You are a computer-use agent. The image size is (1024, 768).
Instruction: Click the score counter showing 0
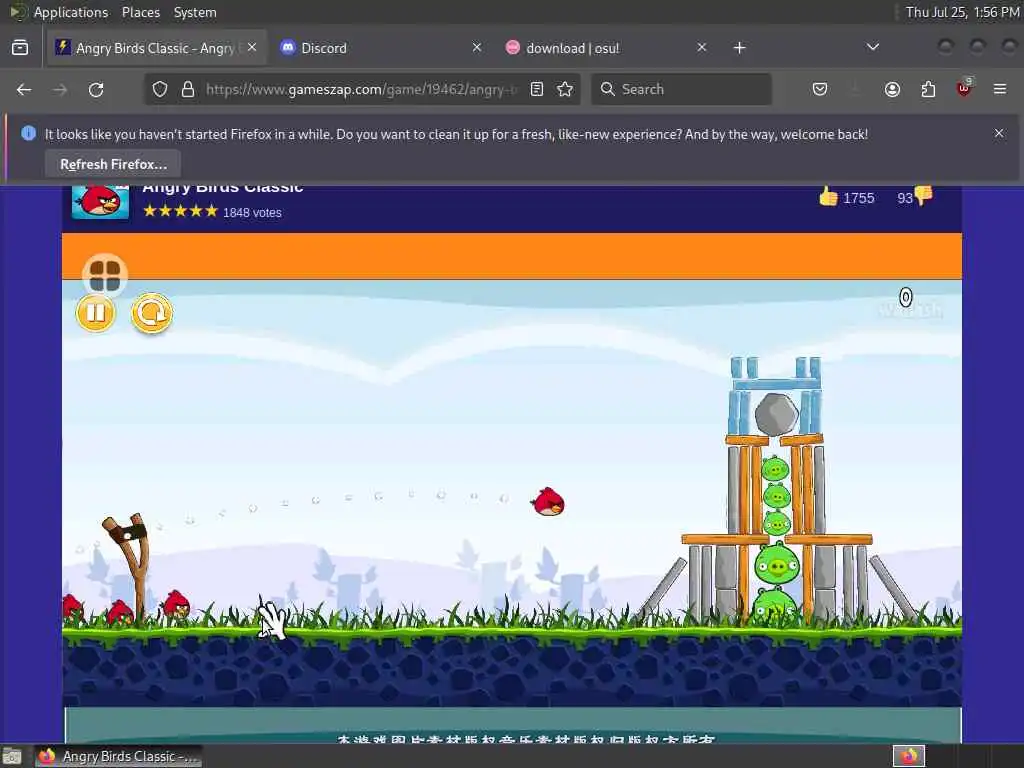(905, 297)
